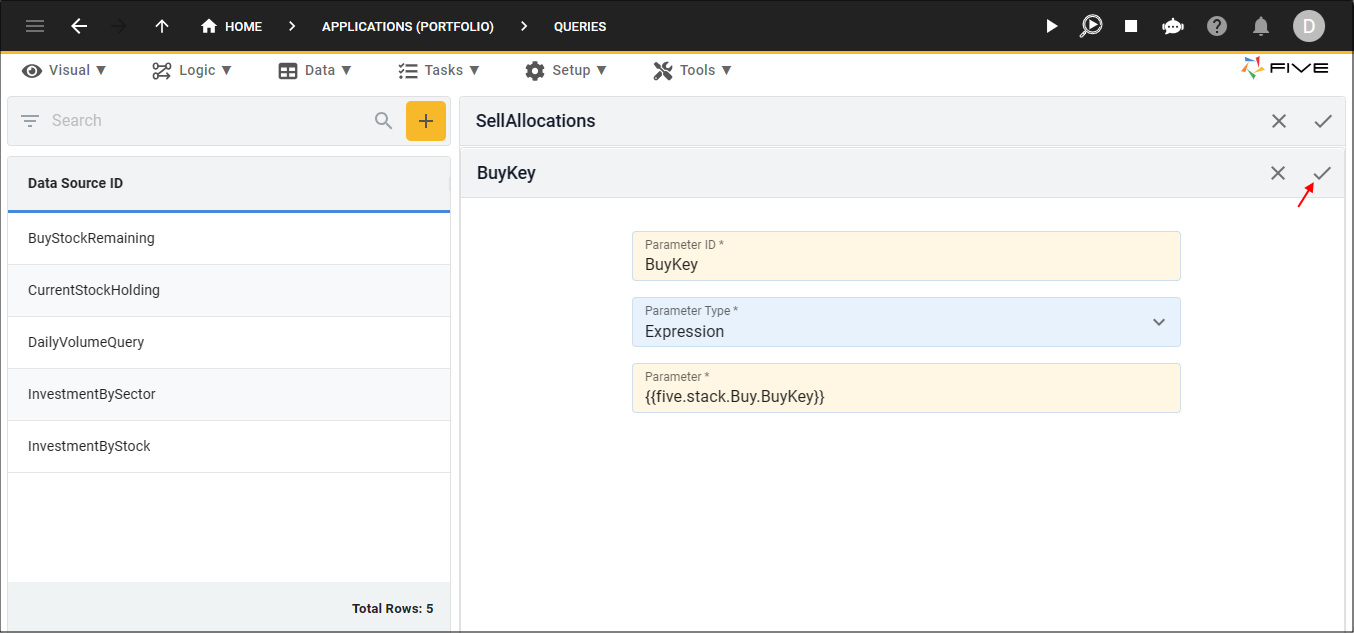
Task: Save the SellAllocations form with the checkmark
Action: pos(1323,121)
